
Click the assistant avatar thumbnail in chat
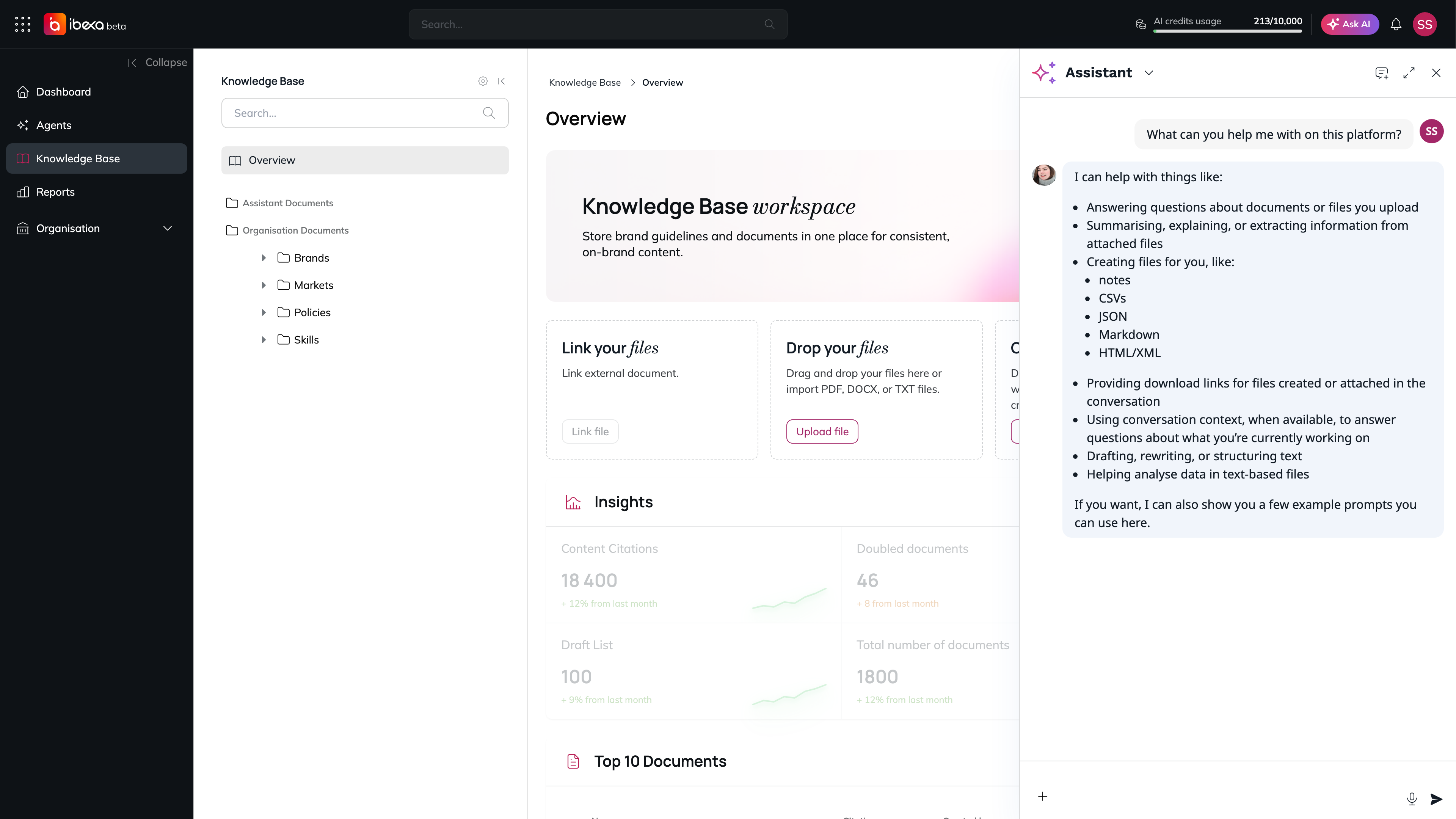tap(1044, 175)
